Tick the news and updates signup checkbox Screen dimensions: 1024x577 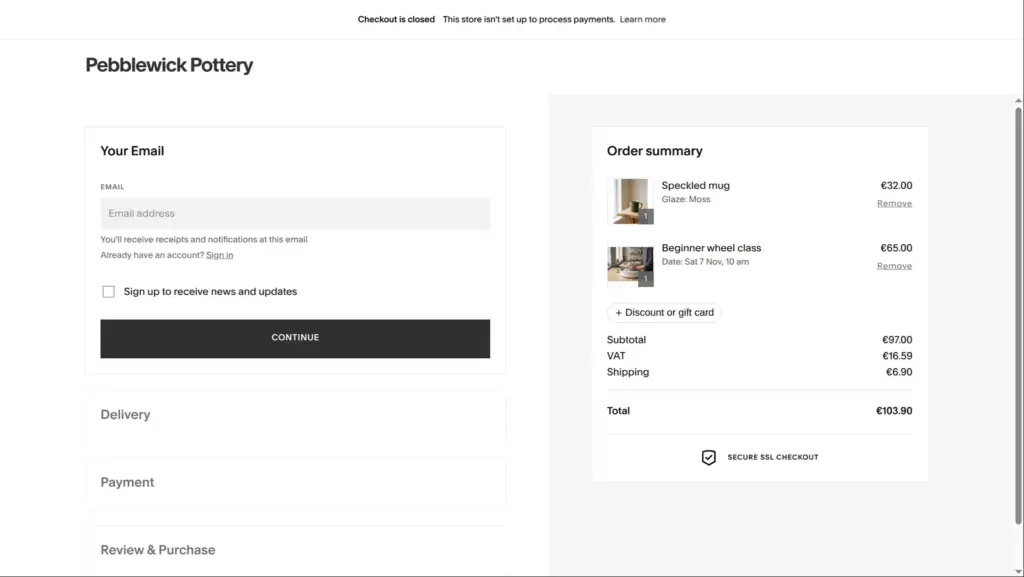(x=108, y=292)
